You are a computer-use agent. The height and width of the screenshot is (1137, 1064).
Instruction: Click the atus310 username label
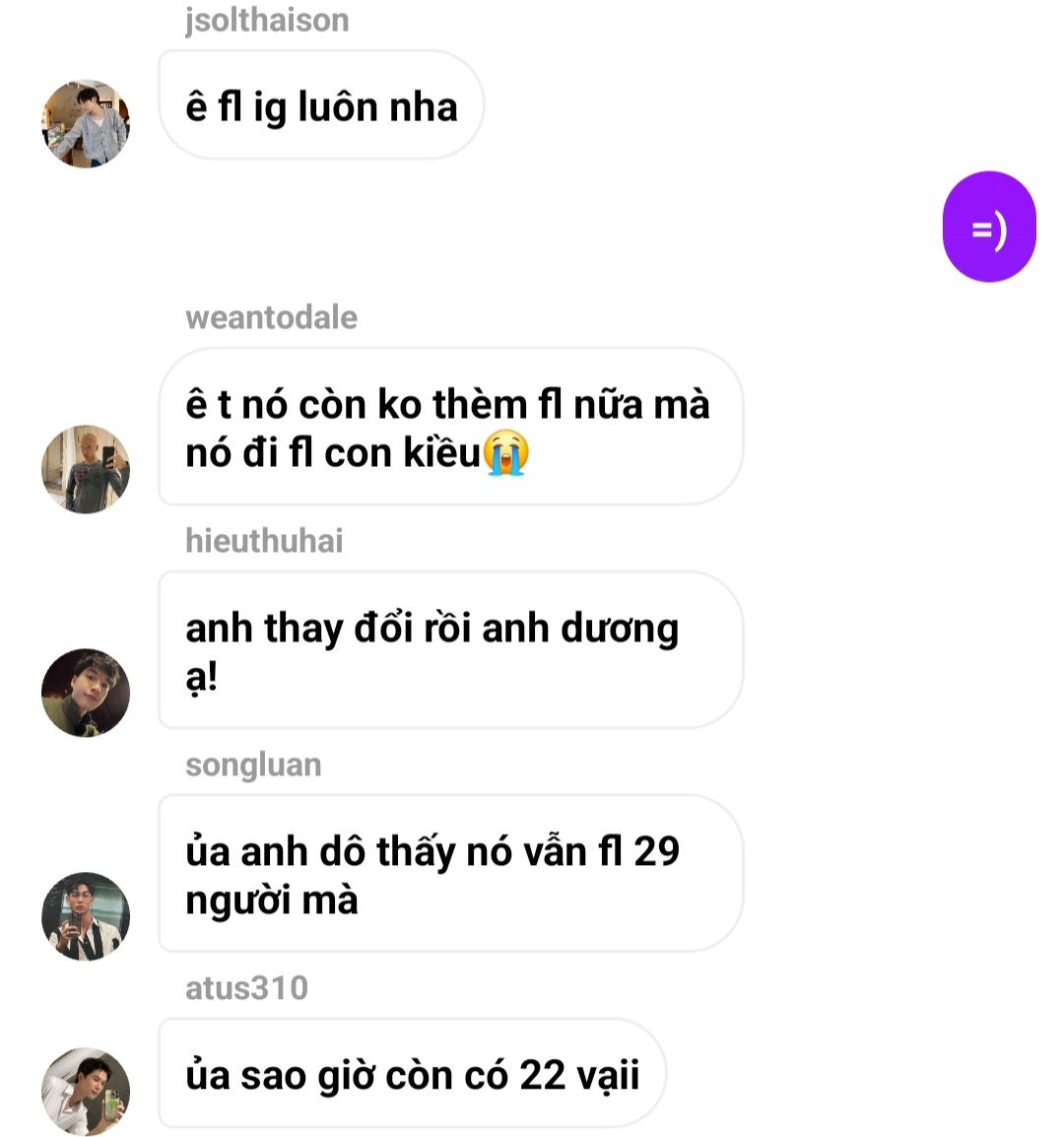tap(246, 988)
